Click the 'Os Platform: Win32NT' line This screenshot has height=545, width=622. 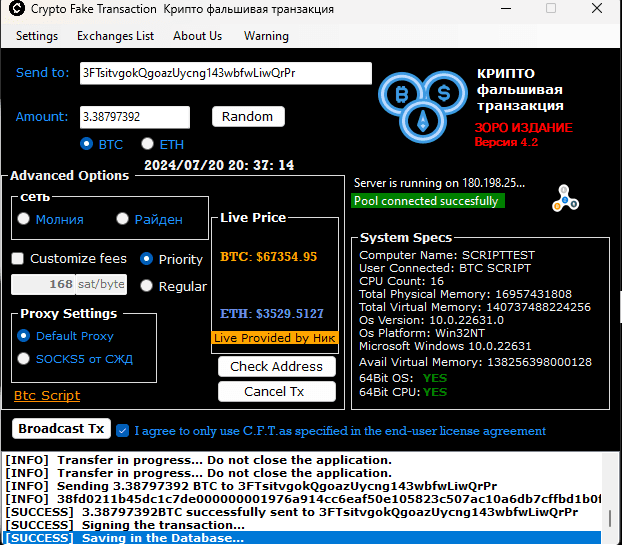click(422, 333)
